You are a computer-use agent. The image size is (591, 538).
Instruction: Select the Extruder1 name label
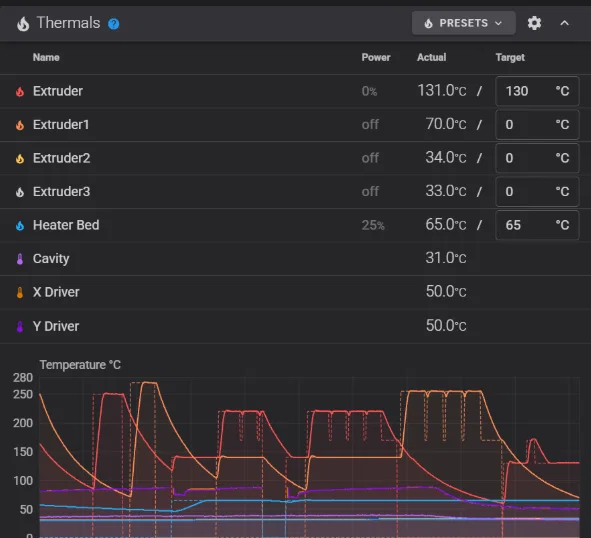[61, 124]
